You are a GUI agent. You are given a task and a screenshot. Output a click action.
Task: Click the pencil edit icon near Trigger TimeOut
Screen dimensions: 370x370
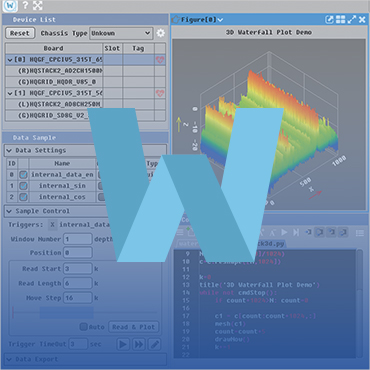154,344
